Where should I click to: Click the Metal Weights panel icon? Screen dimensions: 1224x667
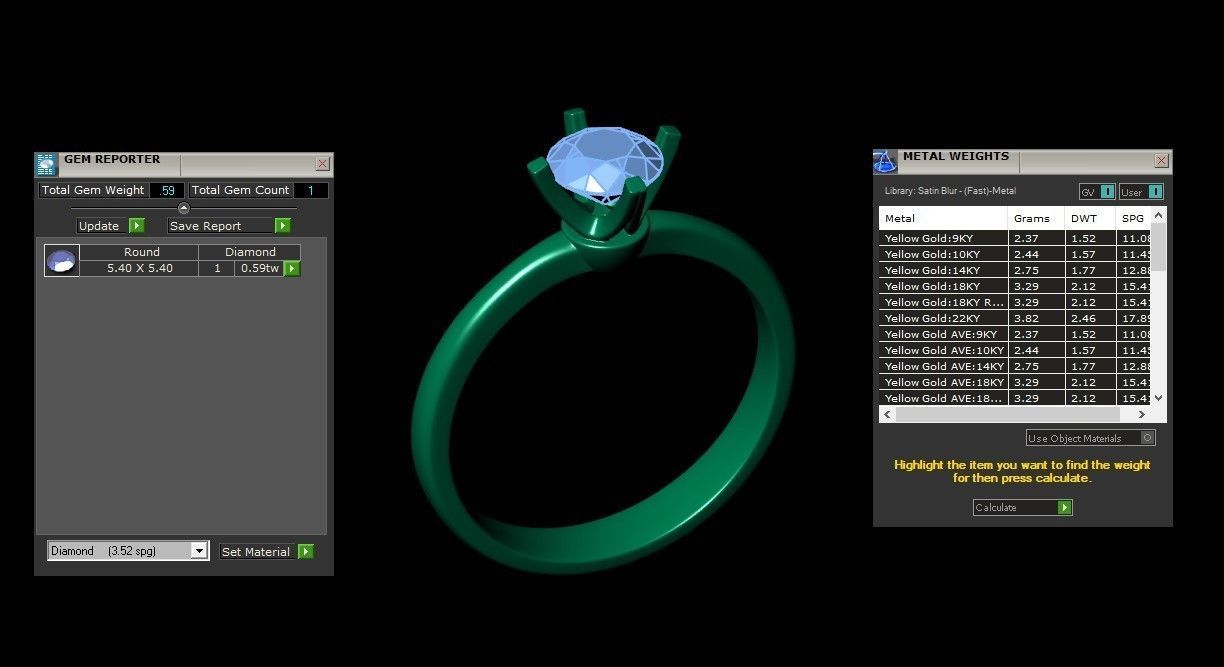(885, 161)
